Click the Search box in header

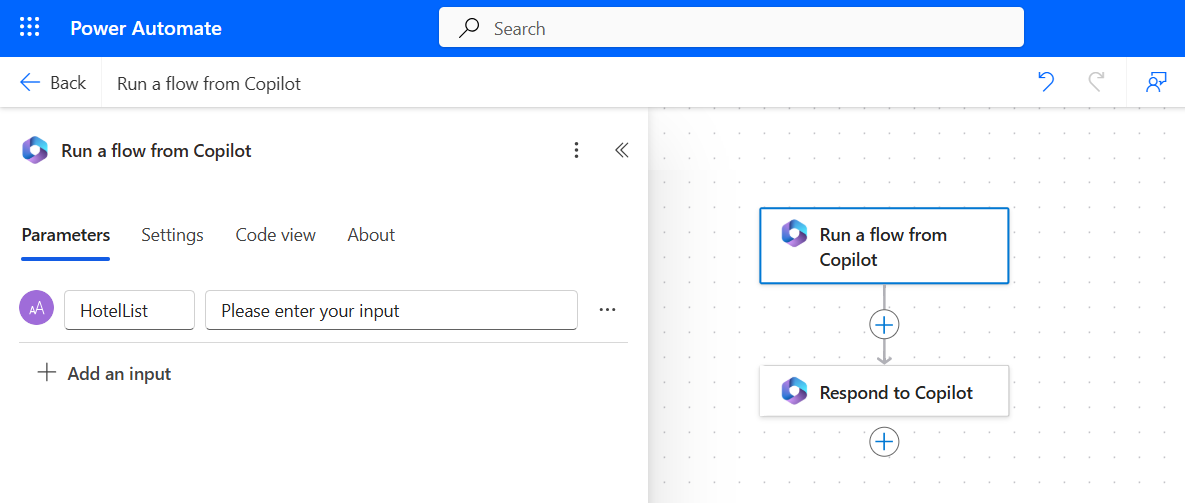(731, 29)
